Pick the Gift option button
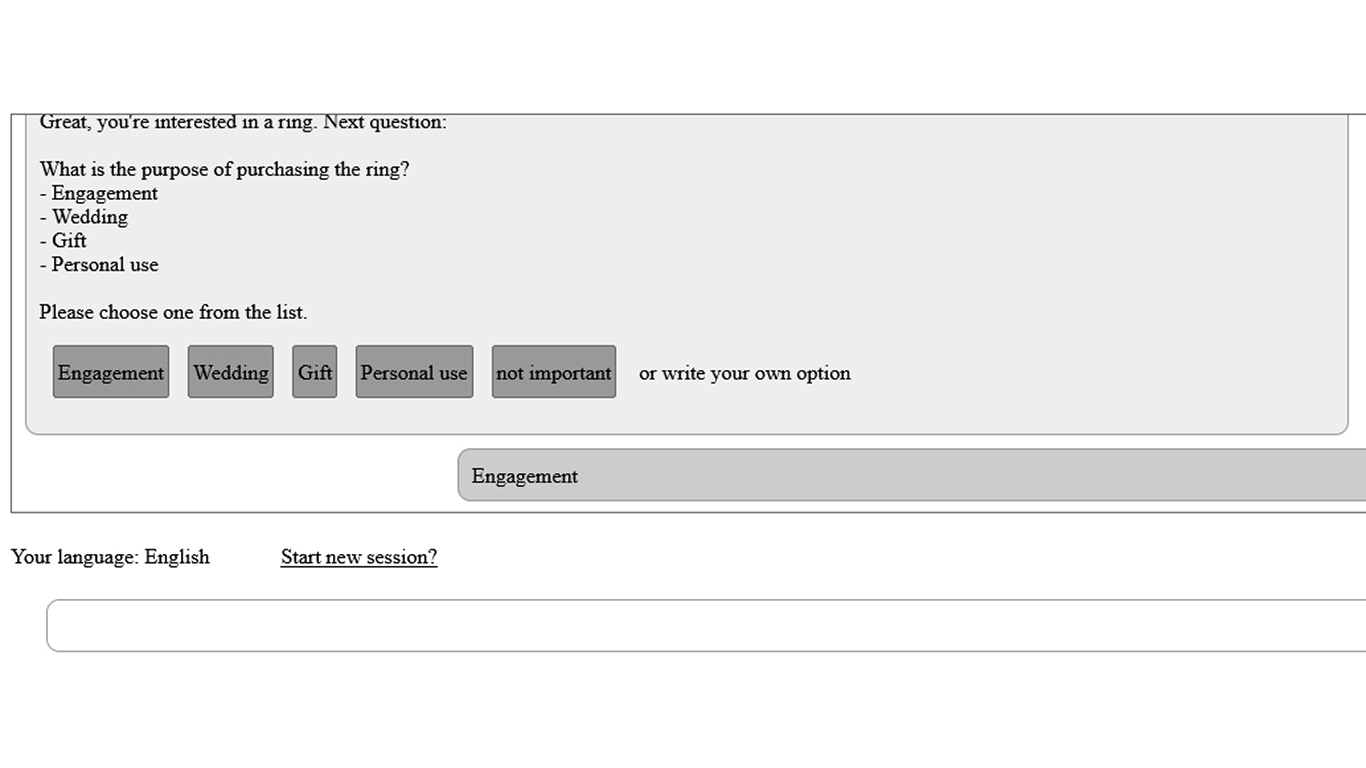 tap(315, 372)
